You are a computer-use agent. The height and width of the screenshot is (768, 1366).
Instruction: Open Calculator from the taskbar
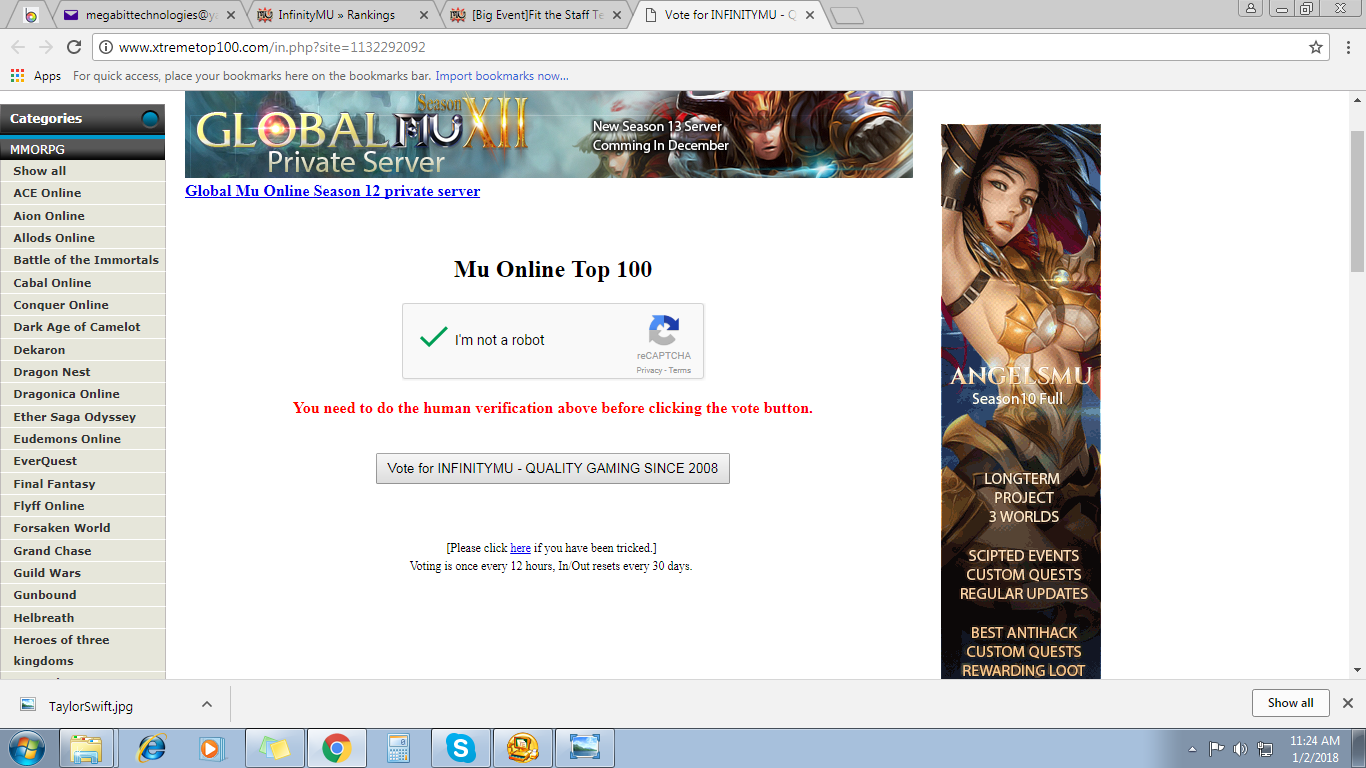[398, 748]
